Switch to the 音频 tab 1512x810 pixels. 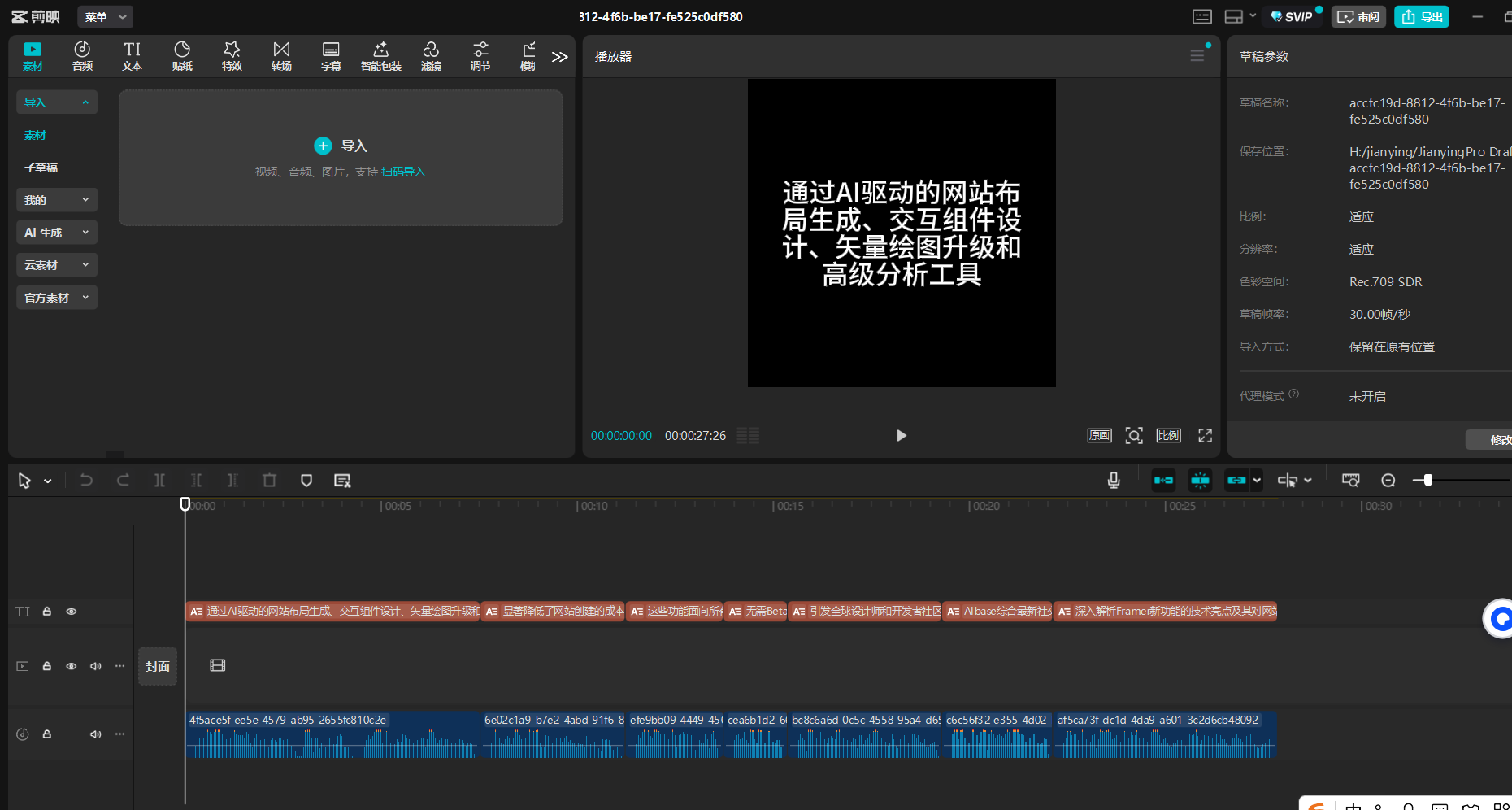pos(82,56)
